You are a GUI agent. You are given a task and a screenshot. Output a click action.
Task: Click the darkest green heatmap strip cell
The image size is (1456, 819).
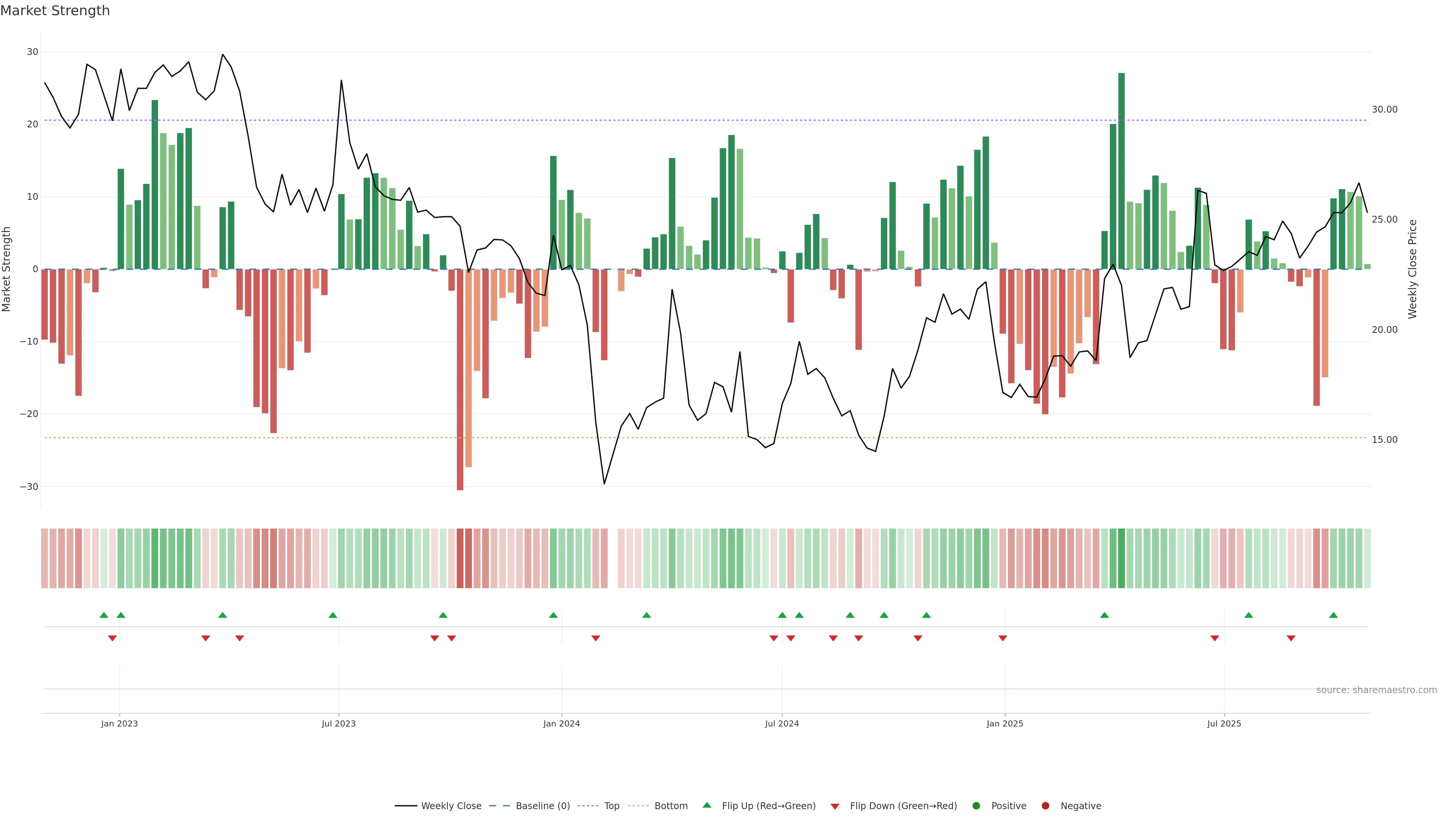tap(1122, 558)
